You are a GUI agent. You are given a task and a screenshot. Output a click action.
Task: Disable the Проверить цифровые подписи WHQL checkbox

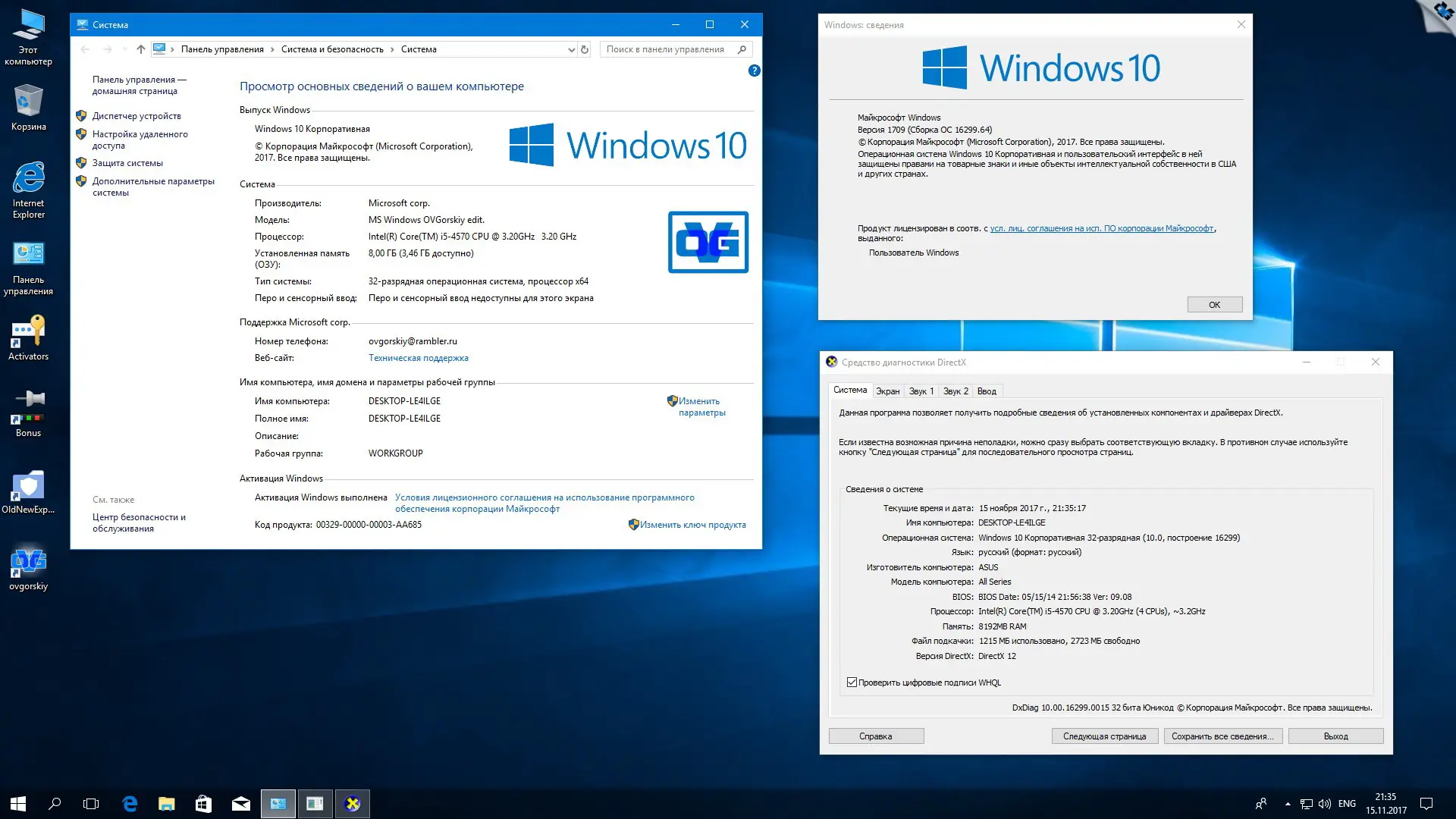[852, 681]
